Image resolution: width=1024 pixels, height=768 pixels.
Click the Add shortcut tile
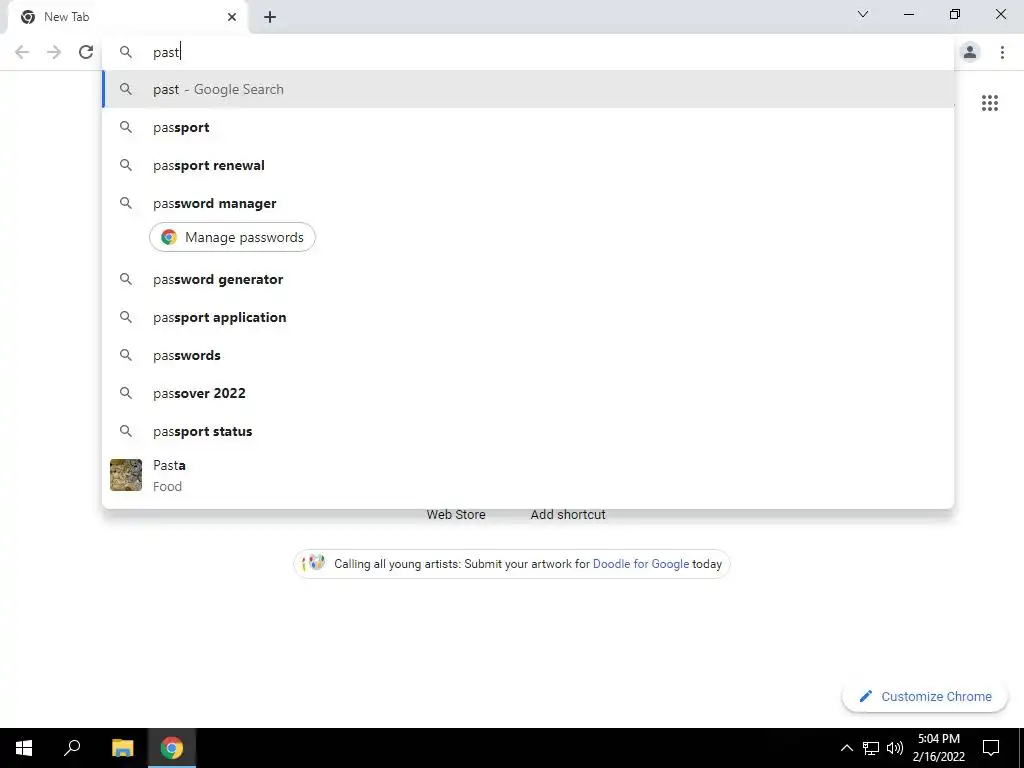[x=568, y=515]
